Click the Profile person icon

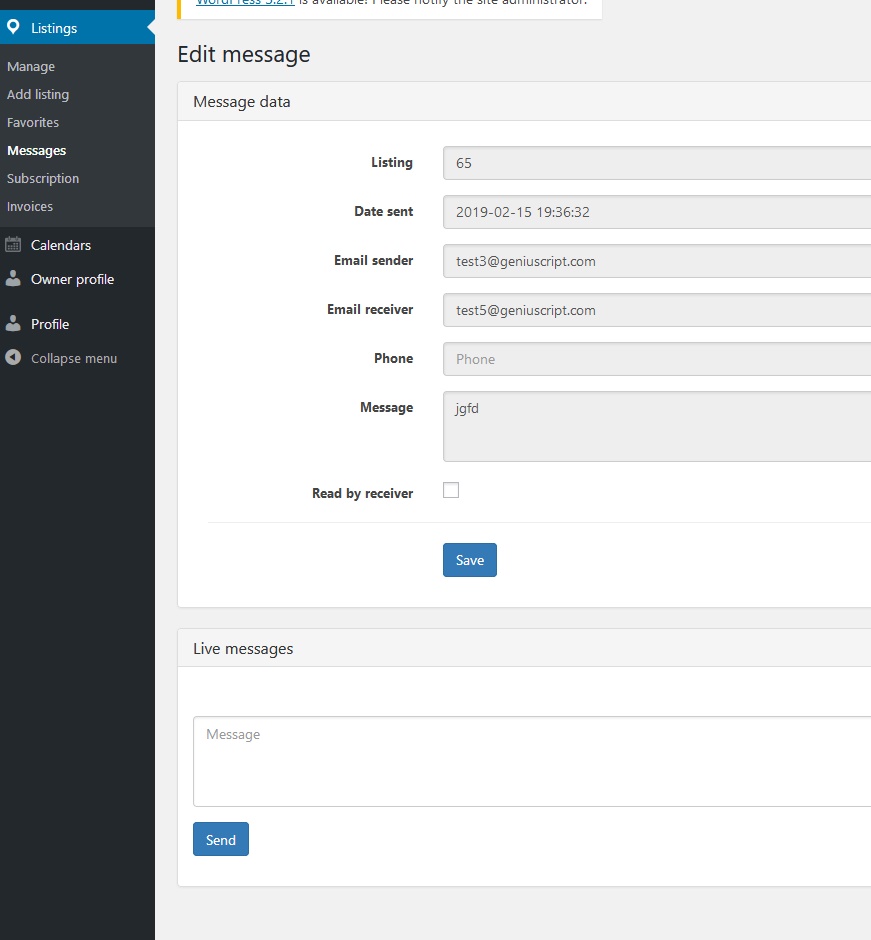(13, 324)
